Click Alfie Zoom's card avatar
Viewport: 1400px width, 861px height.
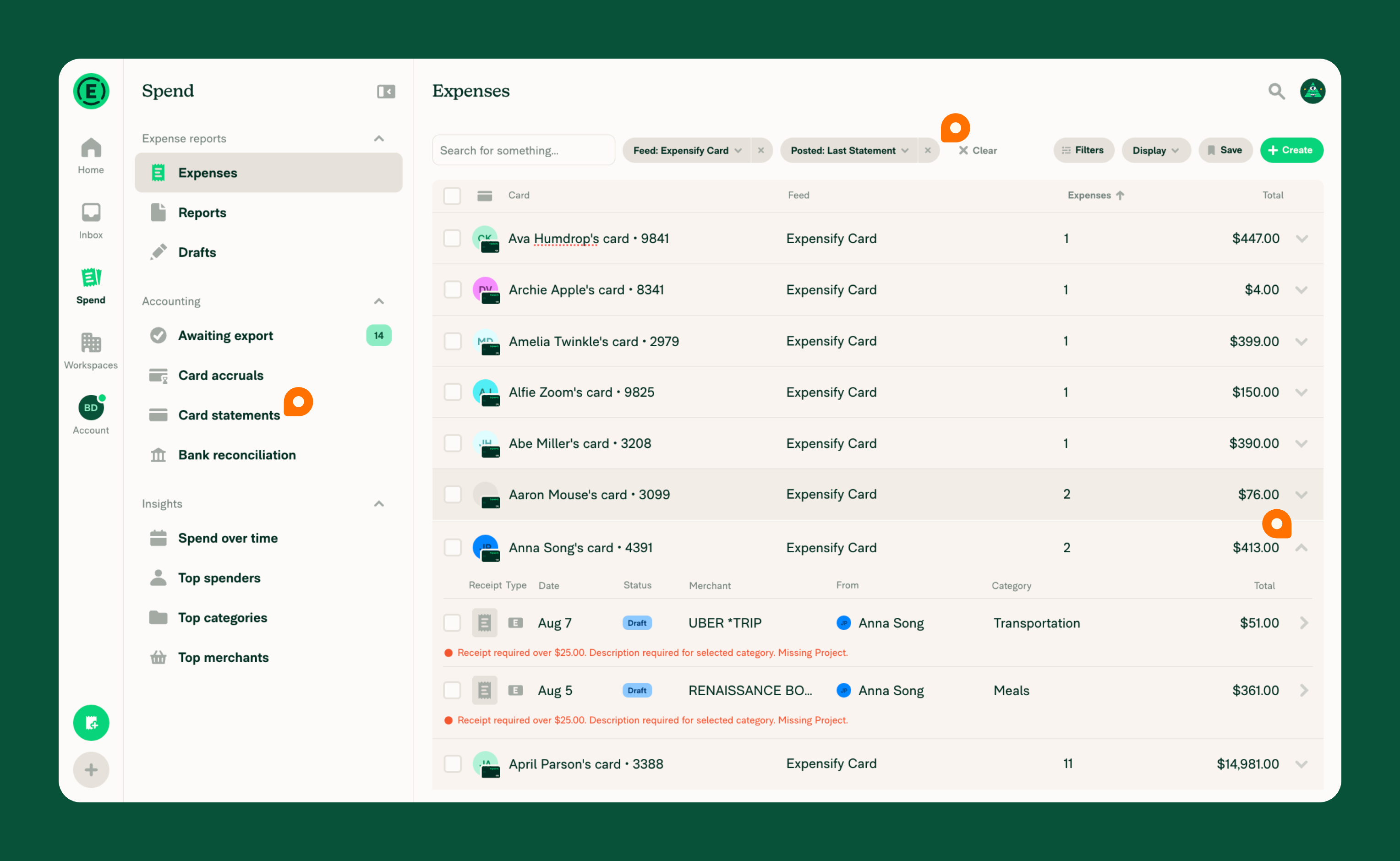click(486, 392)
